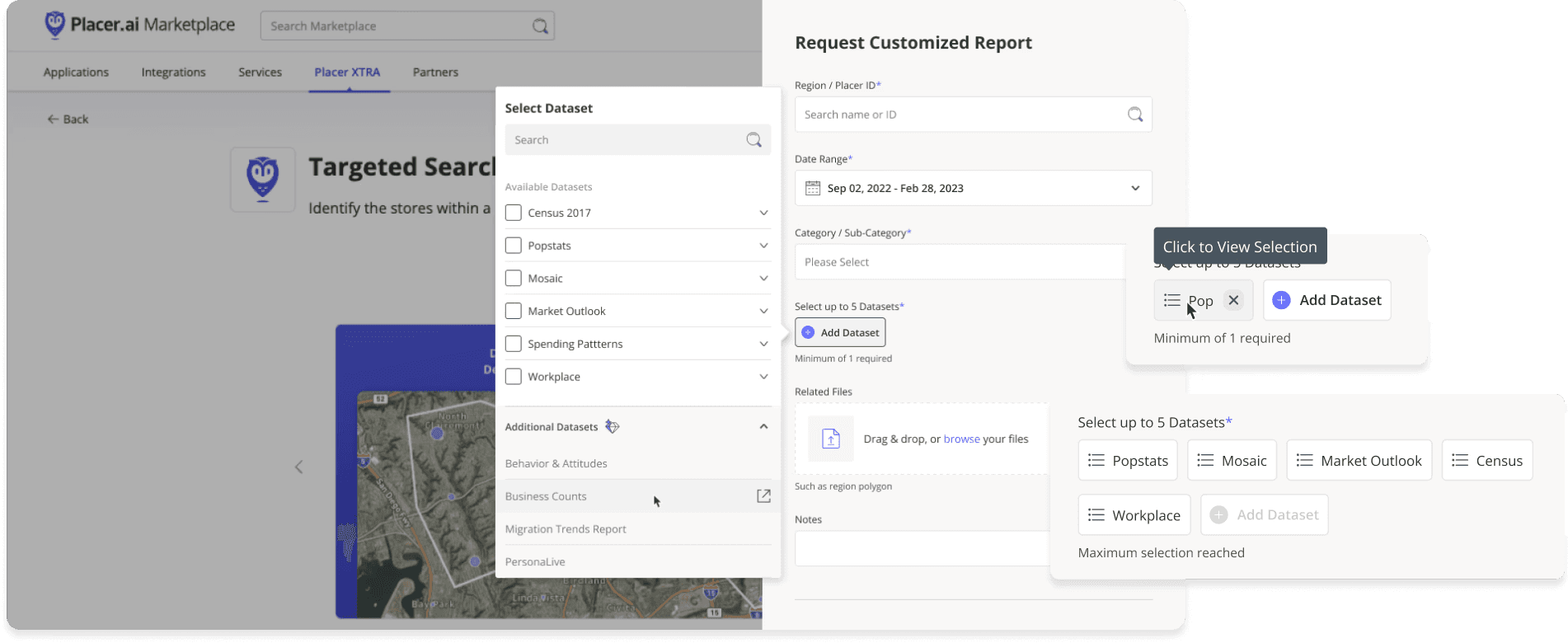Go to the Applications tab
This screenshot has height=643, width=1568.
(x=76, y=72)
